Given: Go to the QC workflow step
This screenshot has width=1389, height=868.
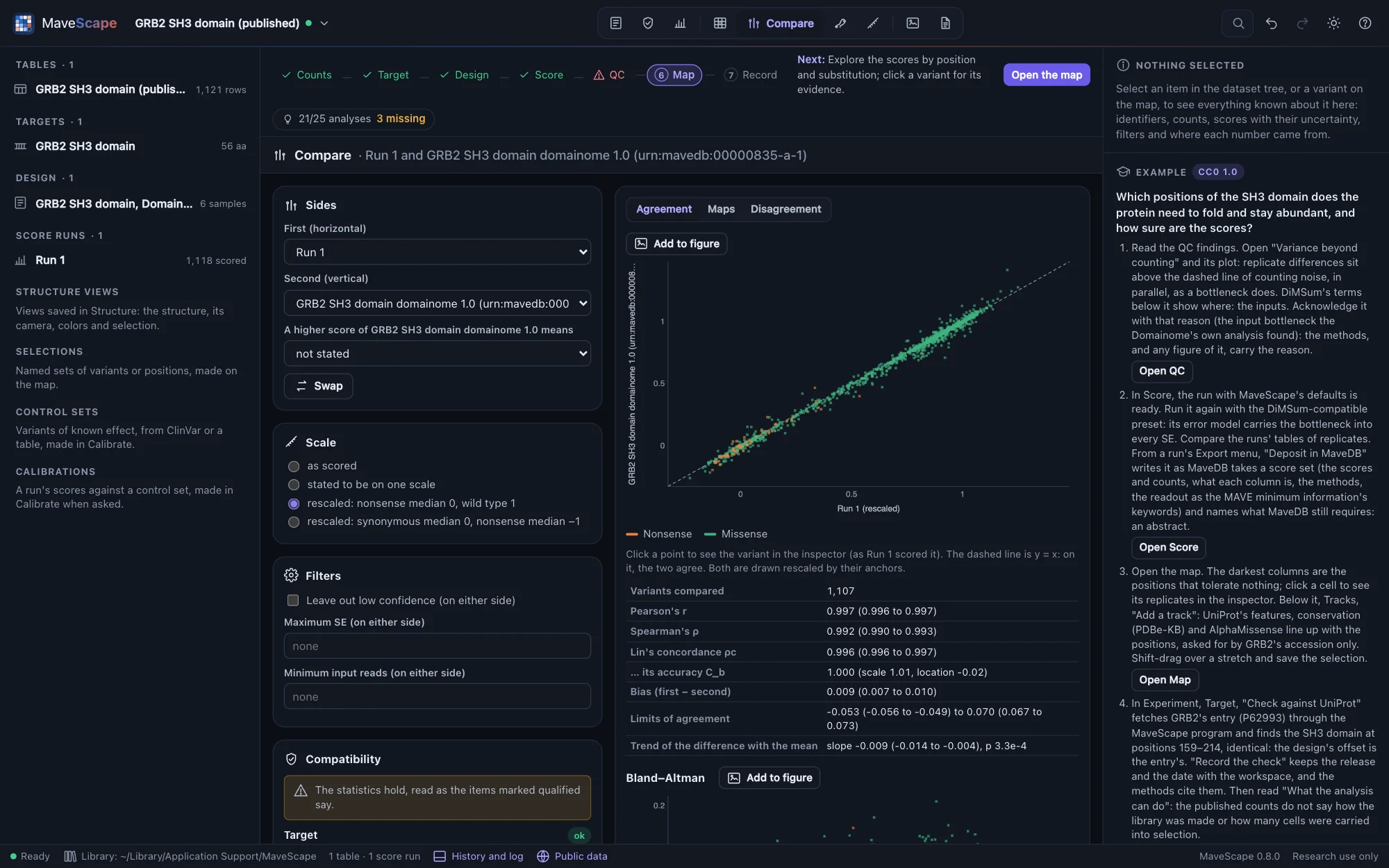Looking at the screenshot, I should coord(609,75).
